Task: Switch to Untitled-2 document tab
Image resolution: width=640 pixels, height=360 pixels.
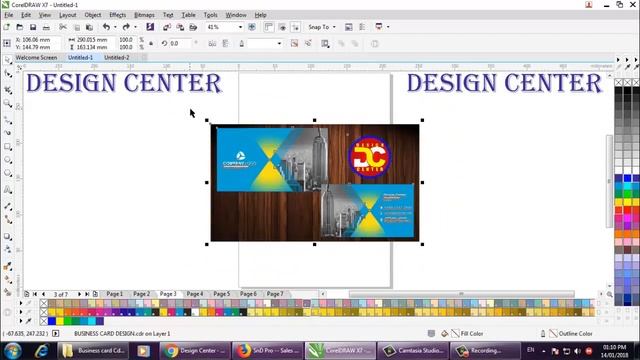Action: point(117,58)
